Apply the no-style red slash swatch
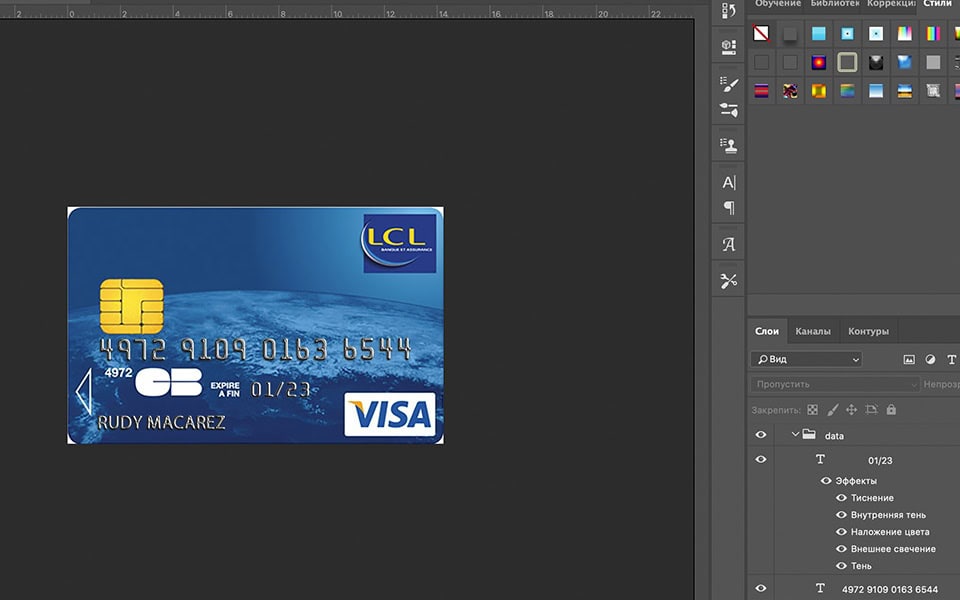960x600 pixels. click(761, 33)
